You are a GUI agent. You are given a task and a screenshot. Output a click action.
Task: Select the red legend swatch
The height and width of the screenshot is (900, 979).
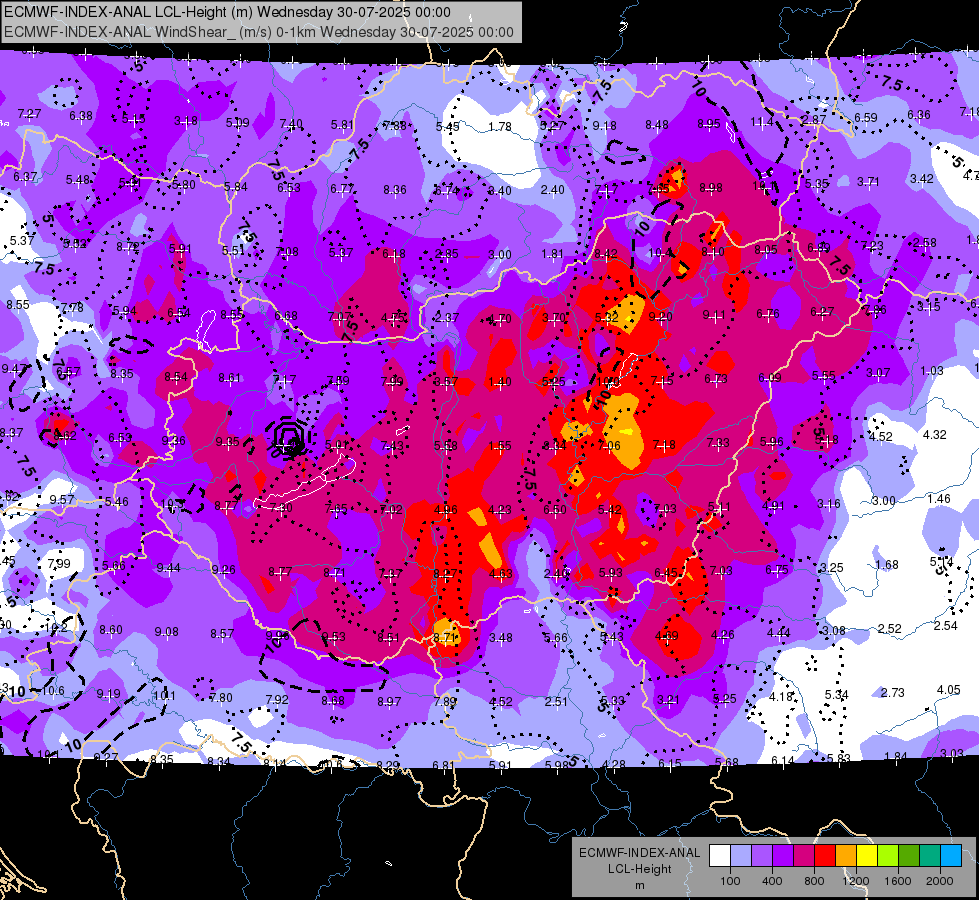(x=825, y=856)
